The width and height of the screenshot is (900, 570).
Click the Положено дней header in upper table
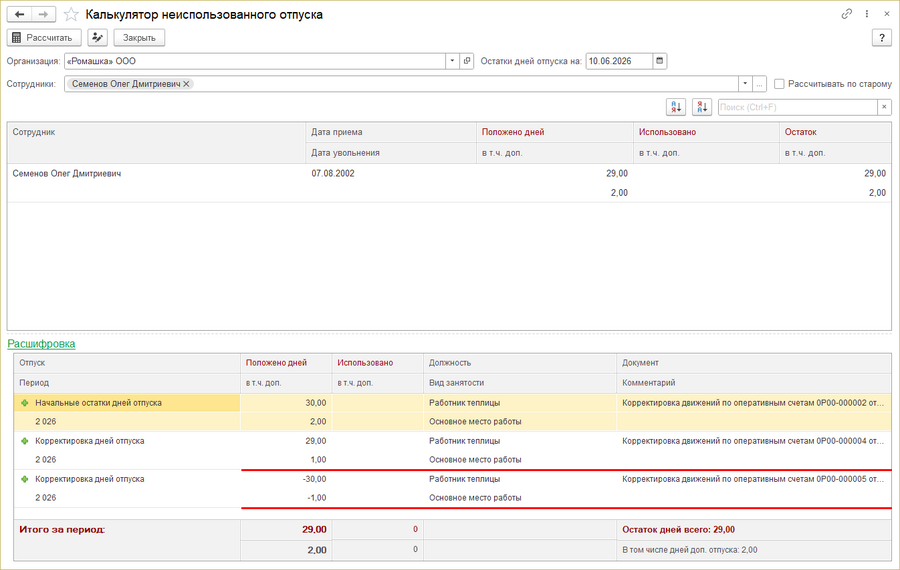coord(554,132)
